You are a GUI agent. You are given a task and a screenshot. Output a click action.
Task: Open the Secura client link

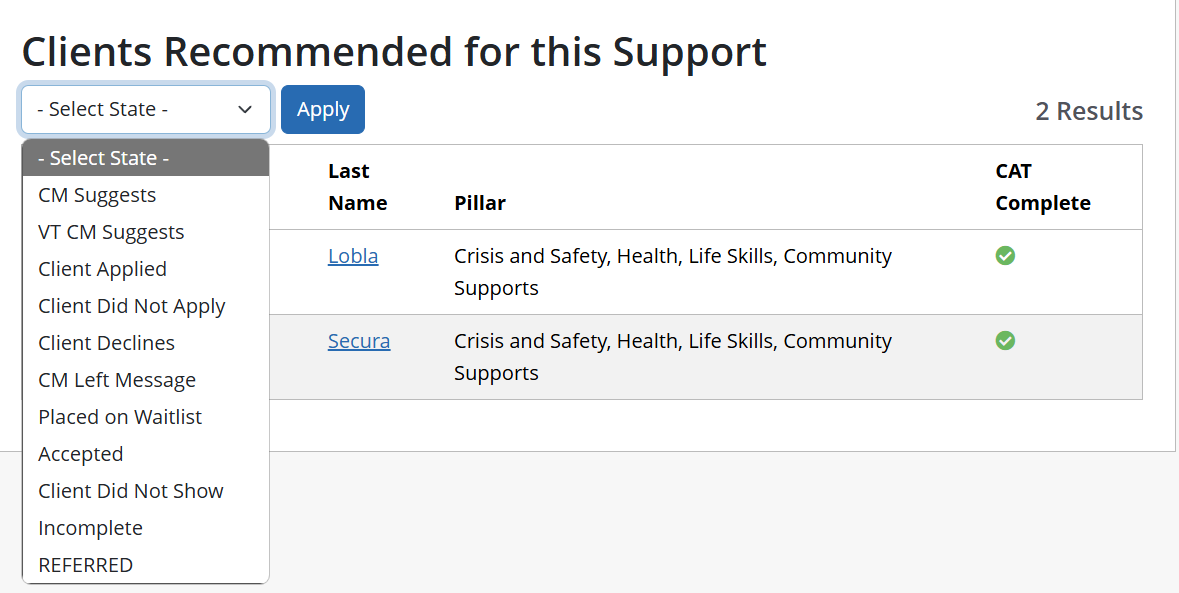click(359, 341)
